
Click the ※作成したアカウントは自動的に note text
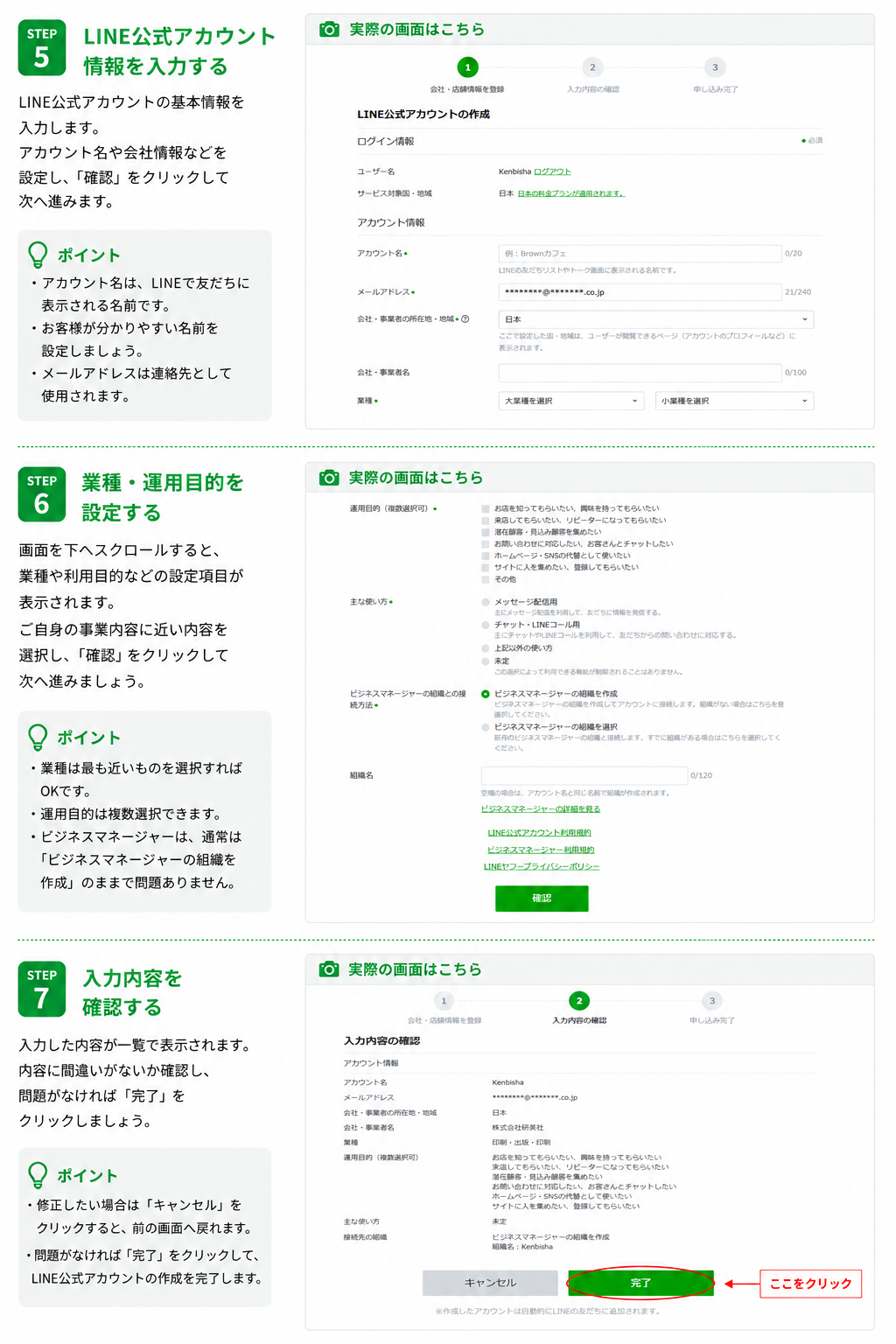pyautogui.click(x=548, y=1311)
